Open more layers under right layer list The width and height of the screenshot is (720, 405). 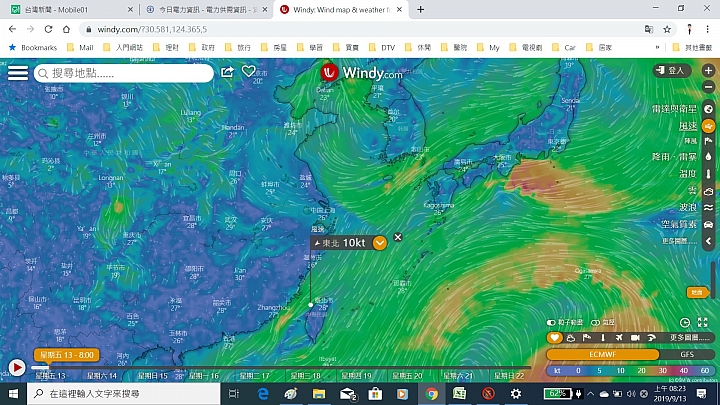pyautogui.click(x=679, y=241)
